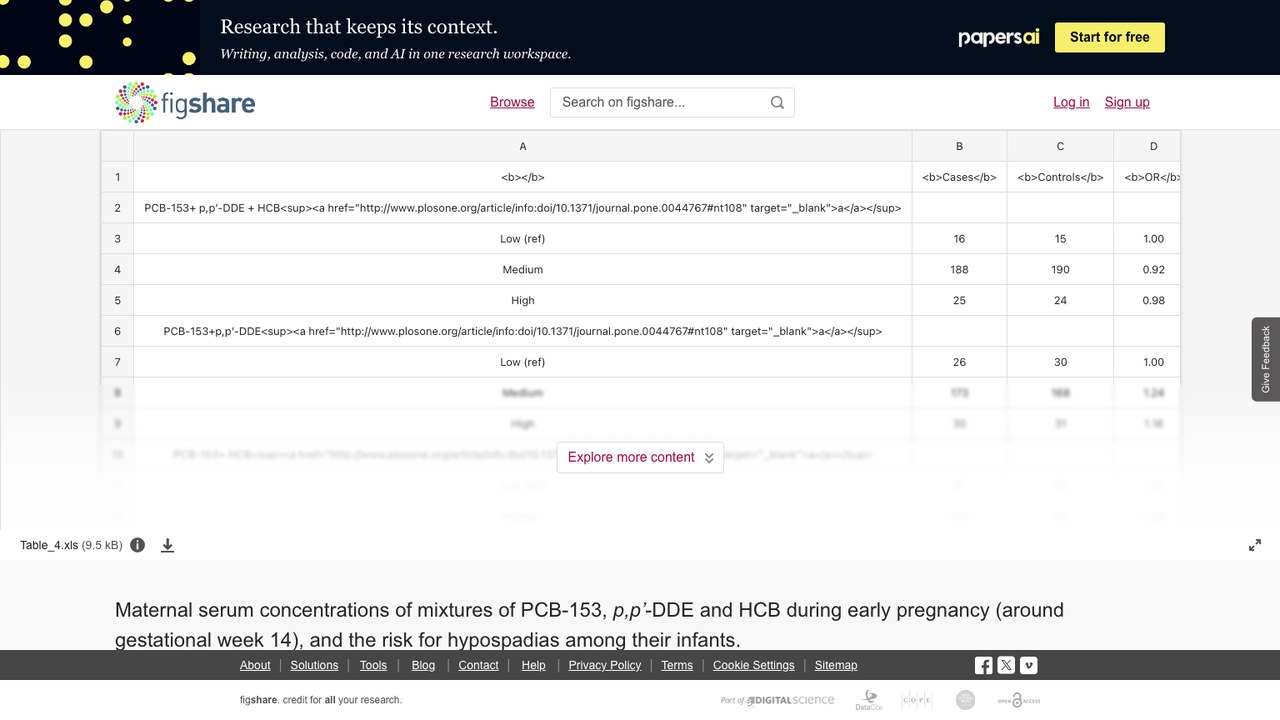The height and width of the screenshot is (720, 1280).
Task: Open the Sitemap footer link
Action: (836, 665)
